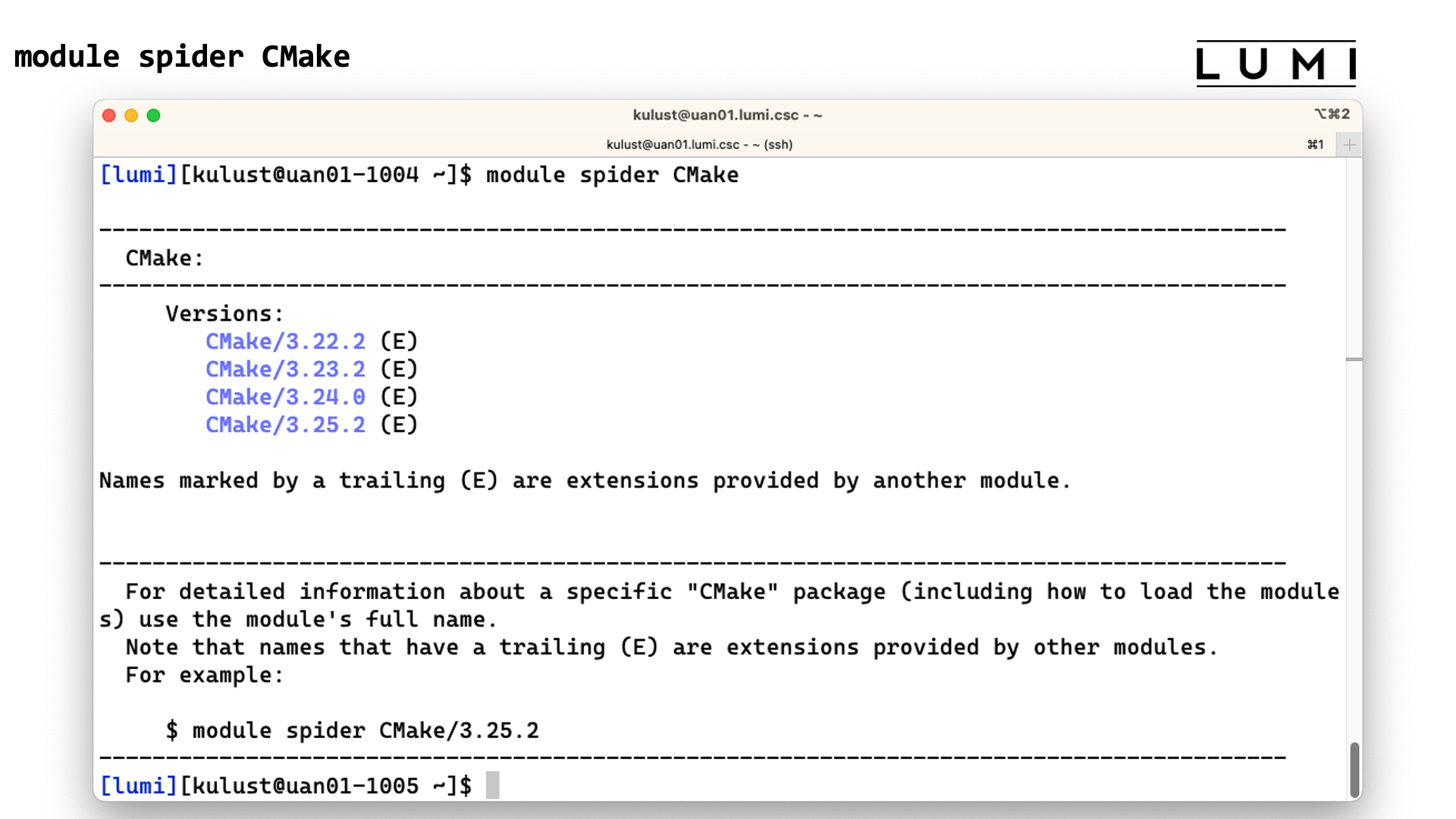Viewport: 1456px width, 819px height.
Task: Click the terminal window tab bar
Action: pos(700,144)
